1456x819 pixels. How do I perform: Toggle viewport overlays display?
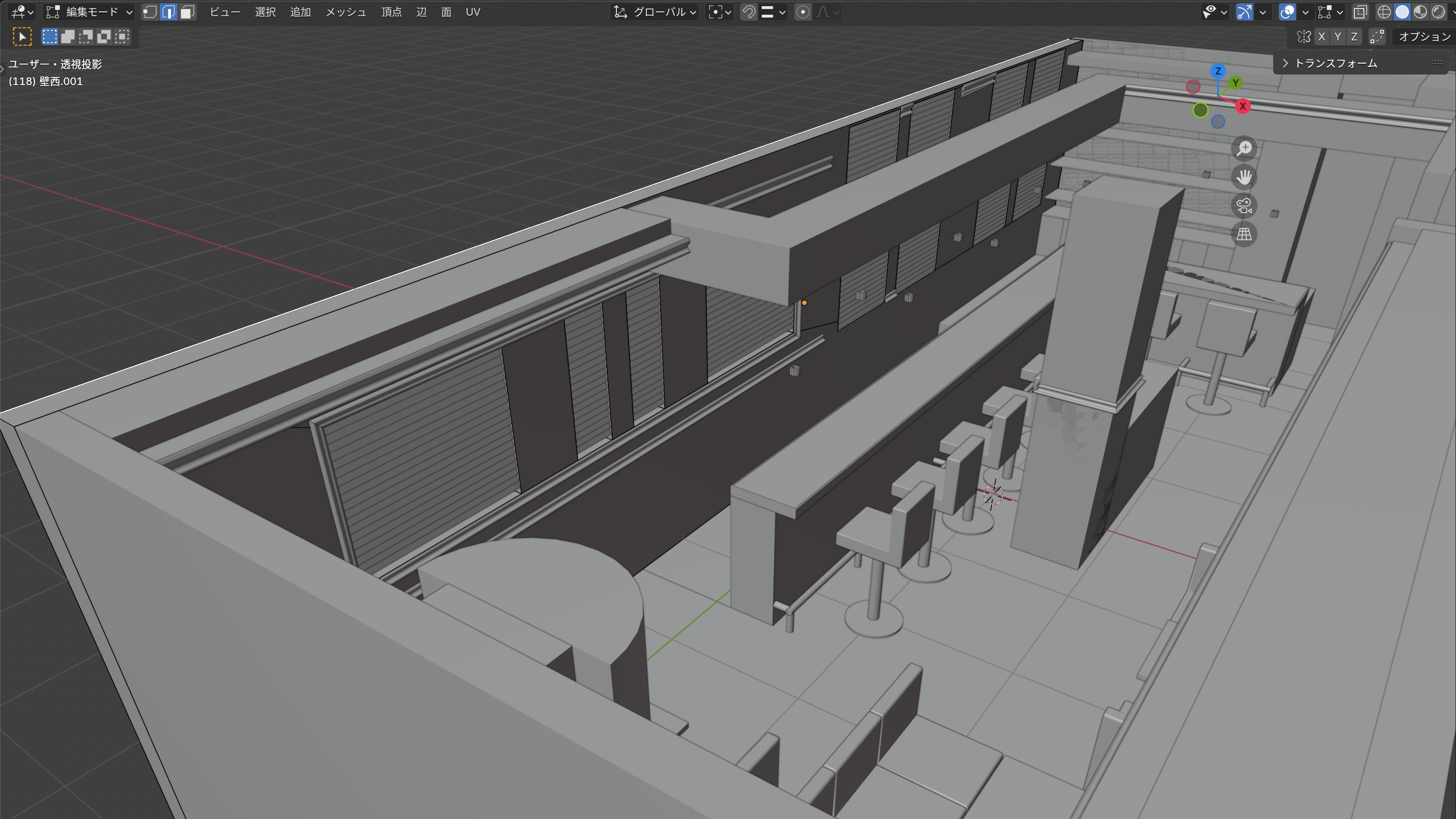tap(1287, 12)
